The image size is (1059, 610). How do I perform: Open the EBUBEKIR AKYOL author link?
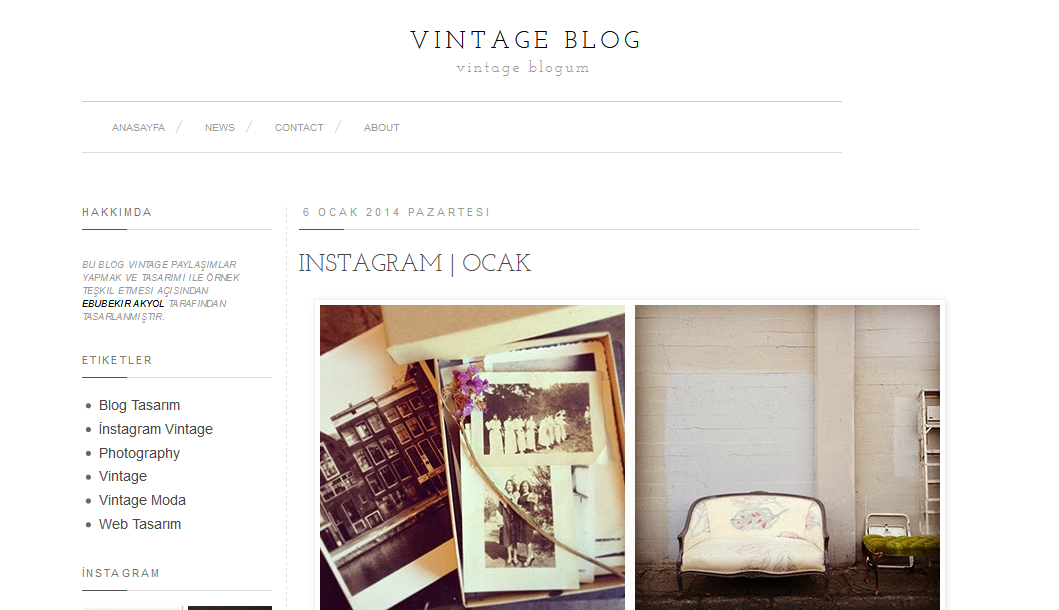123,304
